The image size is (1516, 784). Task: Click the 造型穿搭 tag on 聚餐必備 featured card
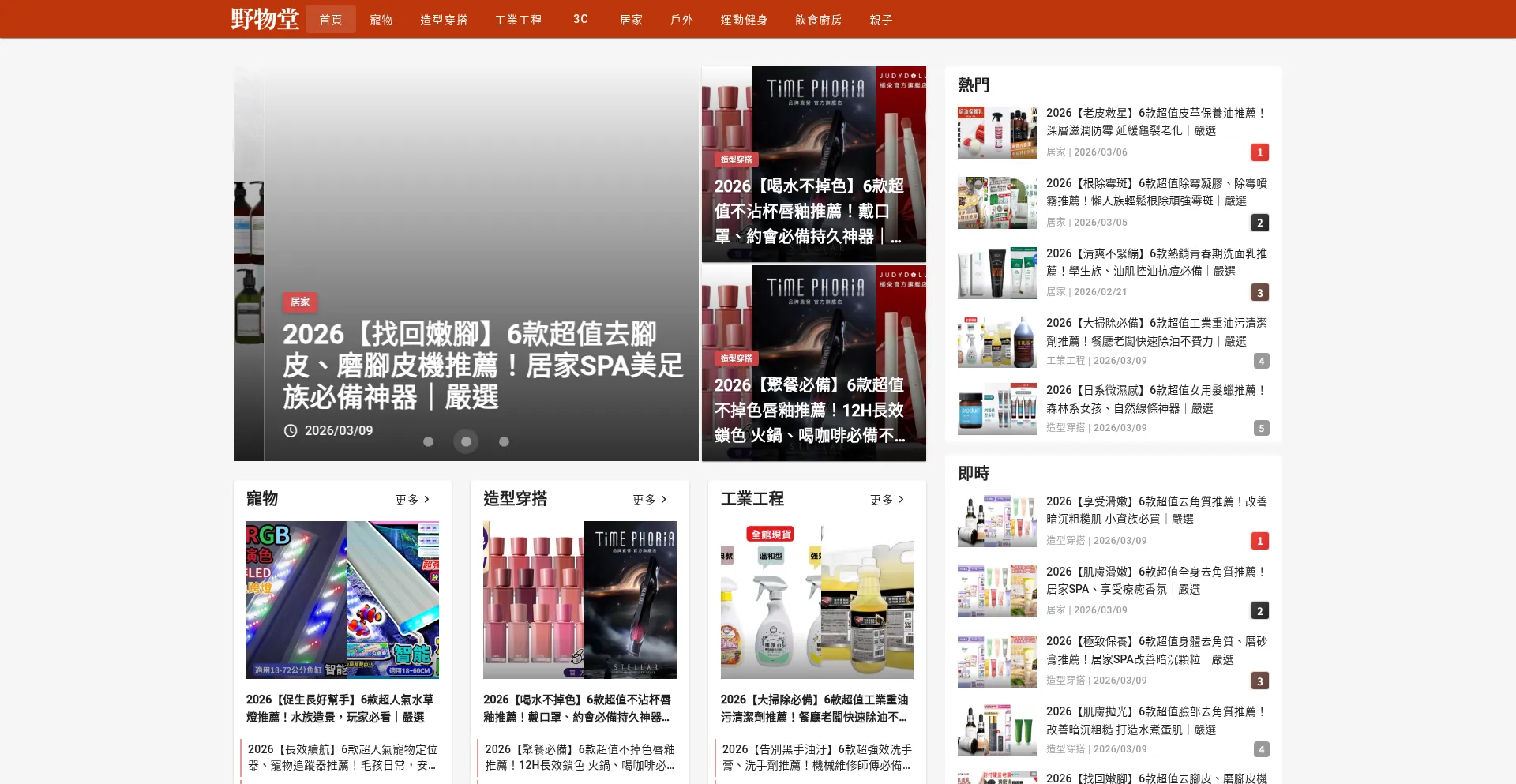tap(736, 358)
